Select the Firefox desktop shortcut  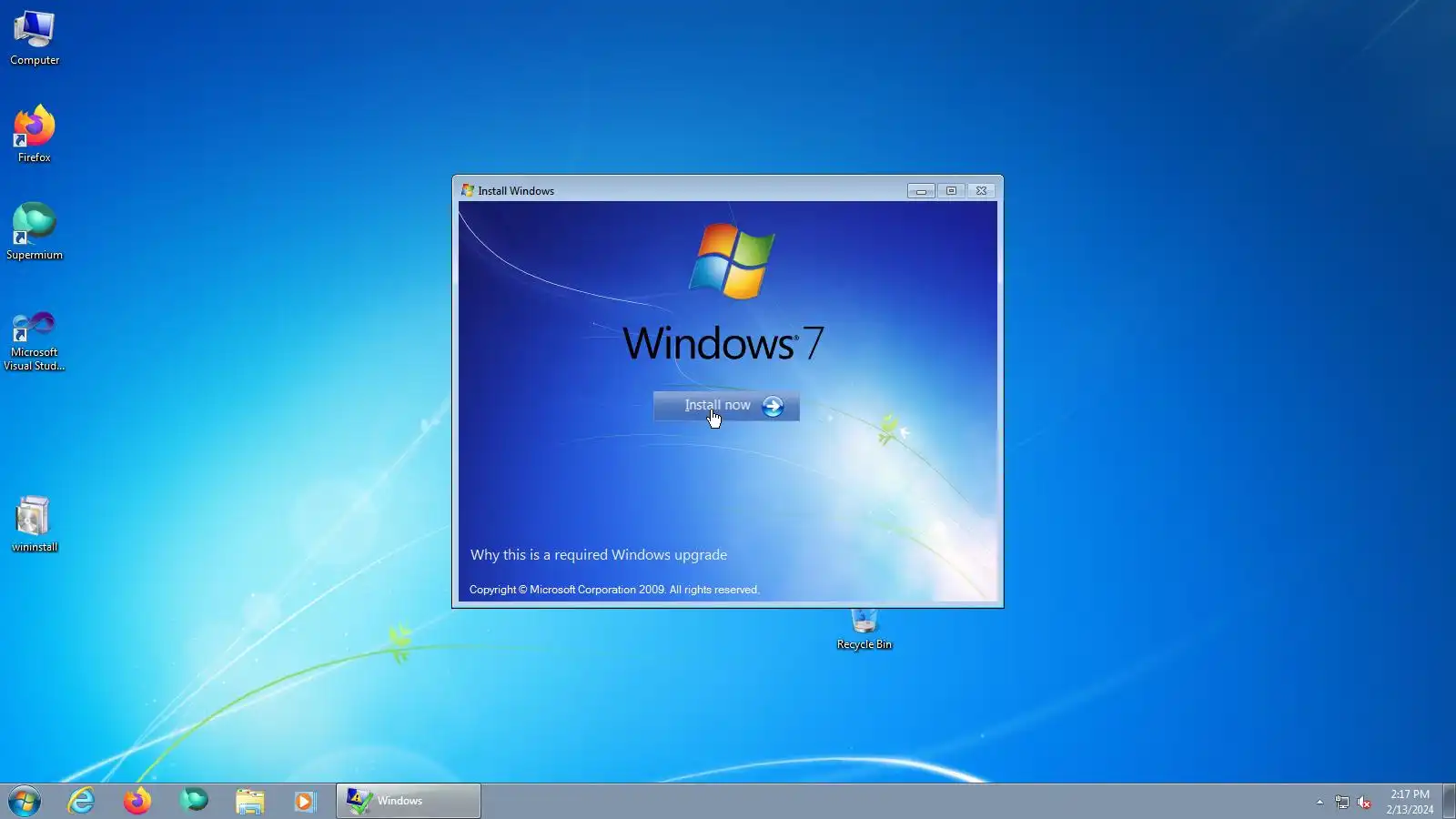click(x=35, y=135)
